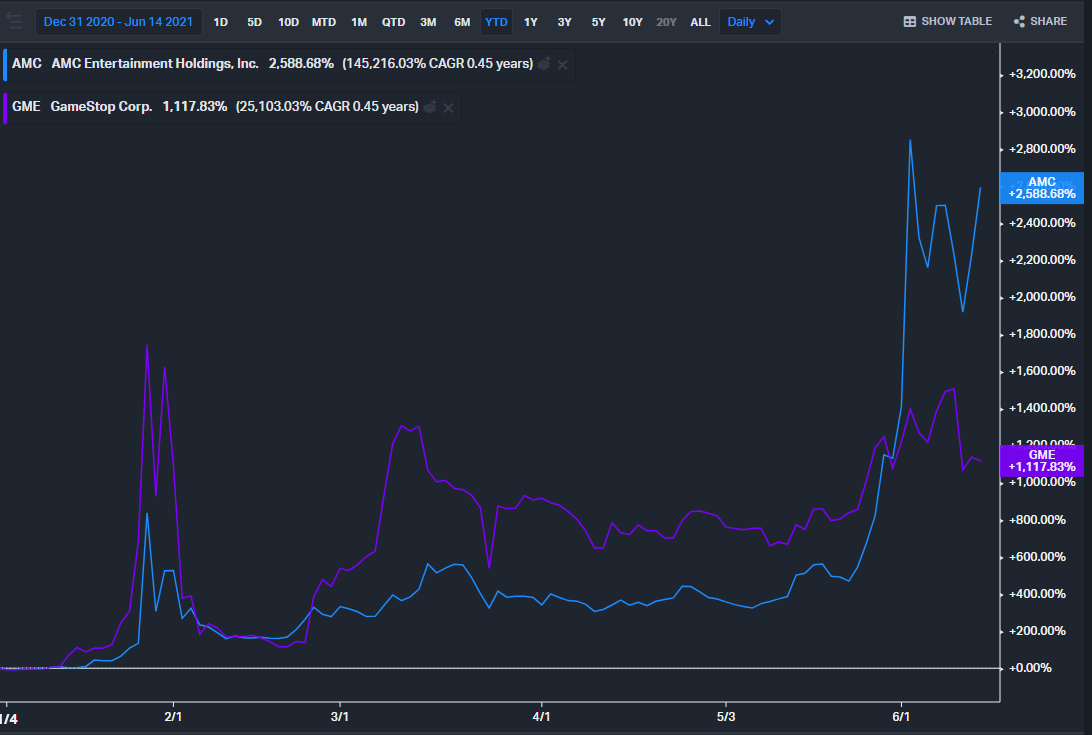Viewport: 1092px width, 735px height.
Task: Click the Share icon
Action: coord(1019,21)
